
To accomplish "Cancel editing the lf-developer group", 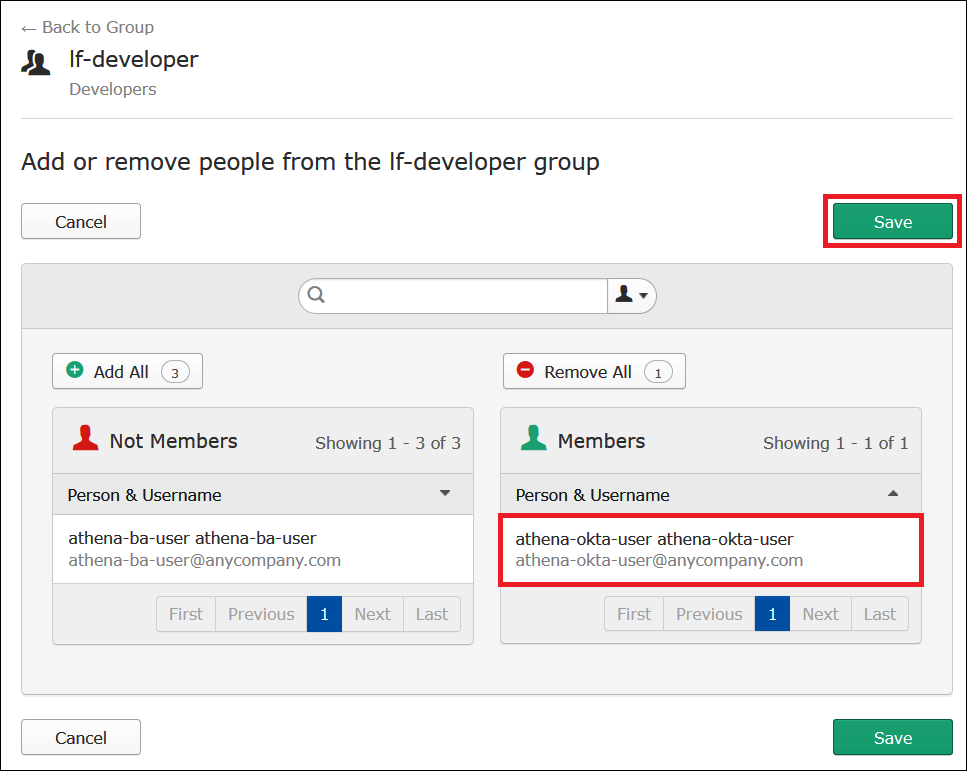I will [80, 221].
